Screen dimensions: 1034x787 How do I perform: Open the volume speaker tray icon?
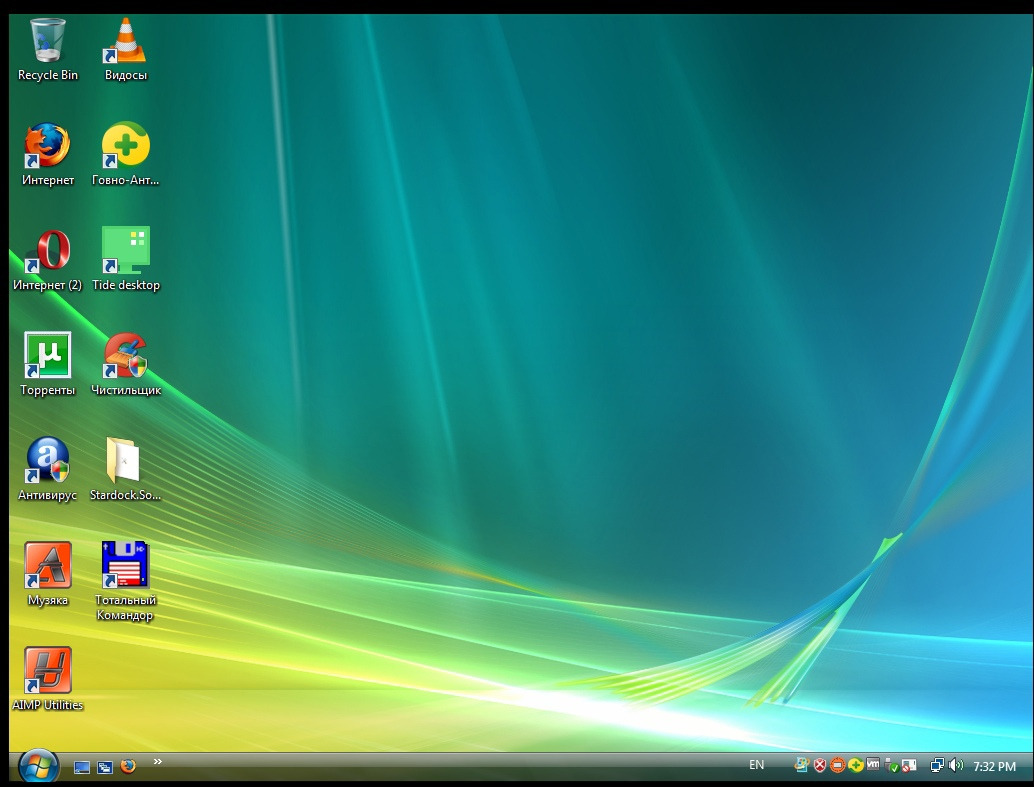(956, 766)
